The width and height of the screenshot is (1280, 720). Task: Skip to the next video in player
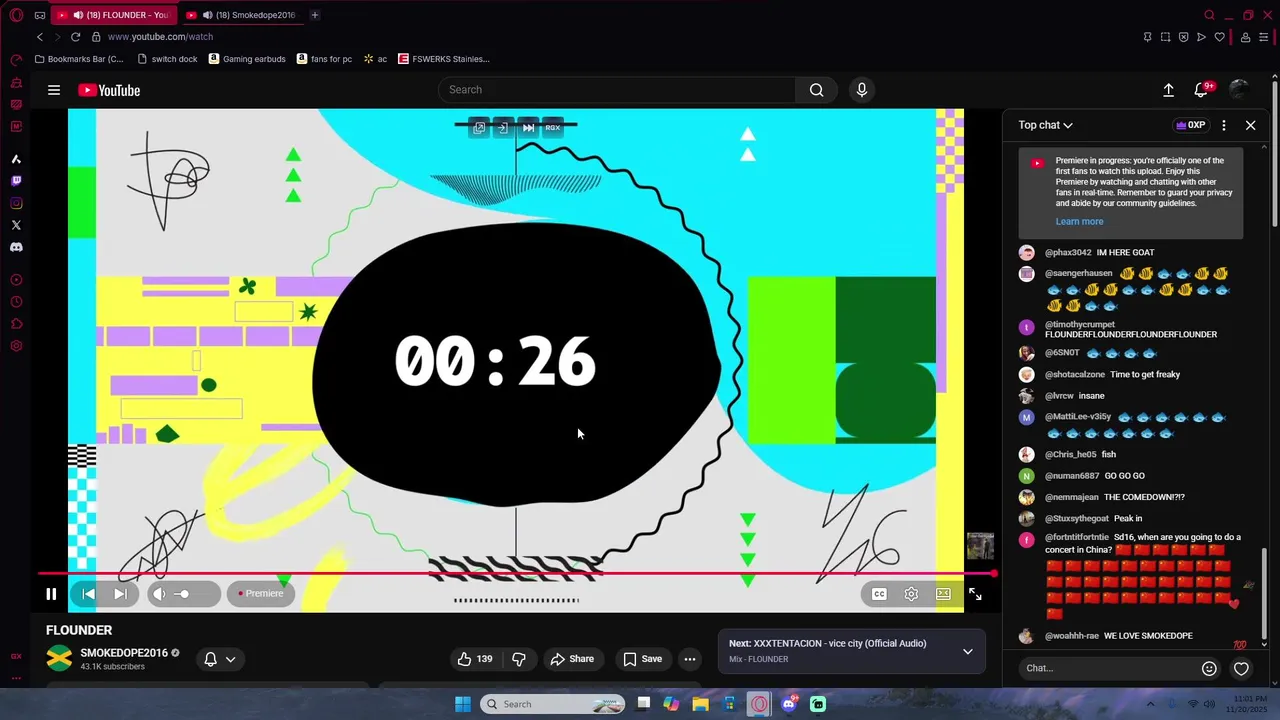tap(120, 594)
